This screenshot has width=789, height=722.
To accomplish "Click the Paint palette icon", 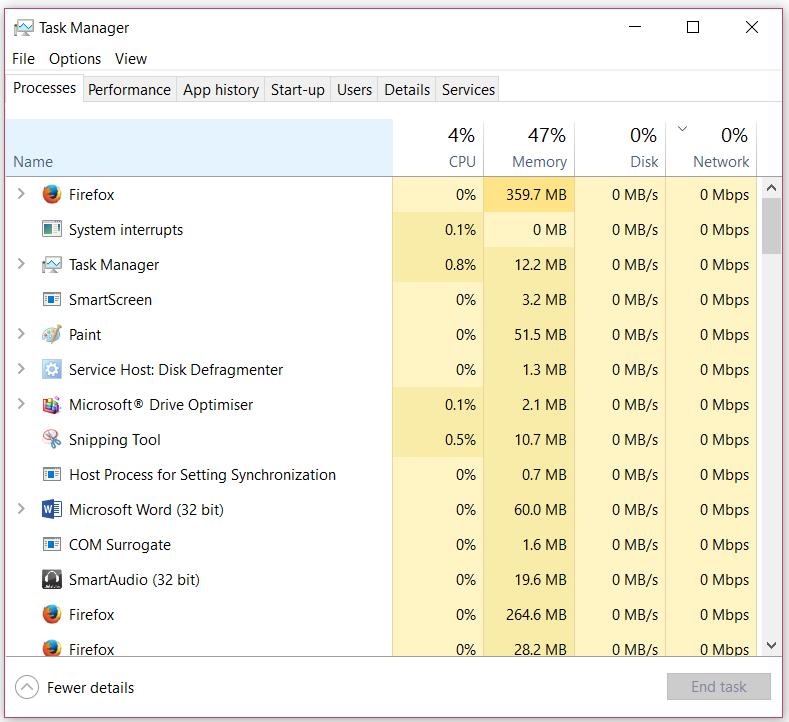I will point(52,334).
